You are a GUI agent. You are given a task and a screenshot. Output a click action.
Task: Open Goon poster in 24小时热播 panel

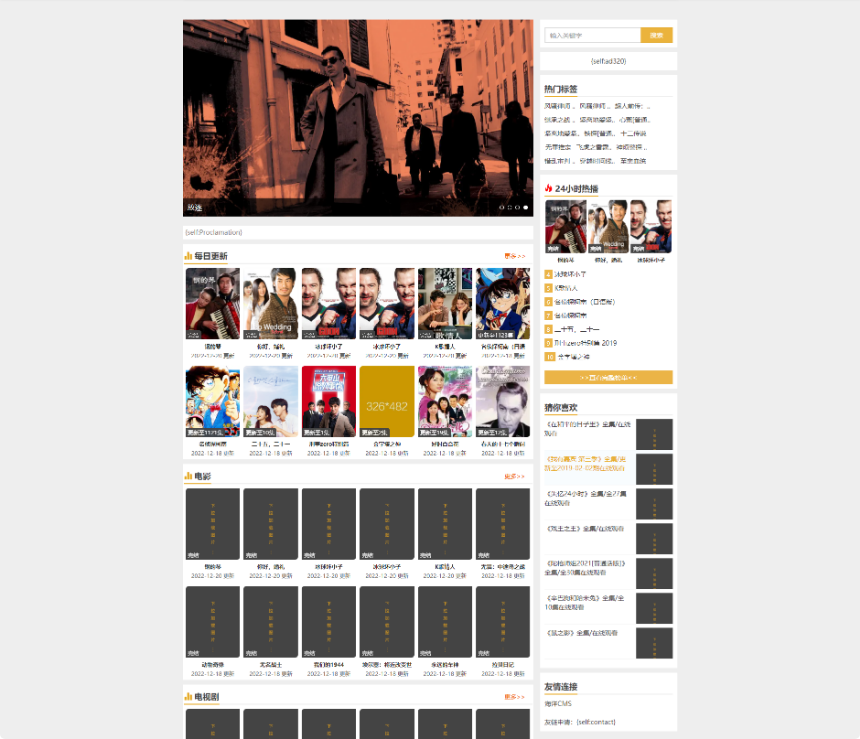tap(651, 227)
